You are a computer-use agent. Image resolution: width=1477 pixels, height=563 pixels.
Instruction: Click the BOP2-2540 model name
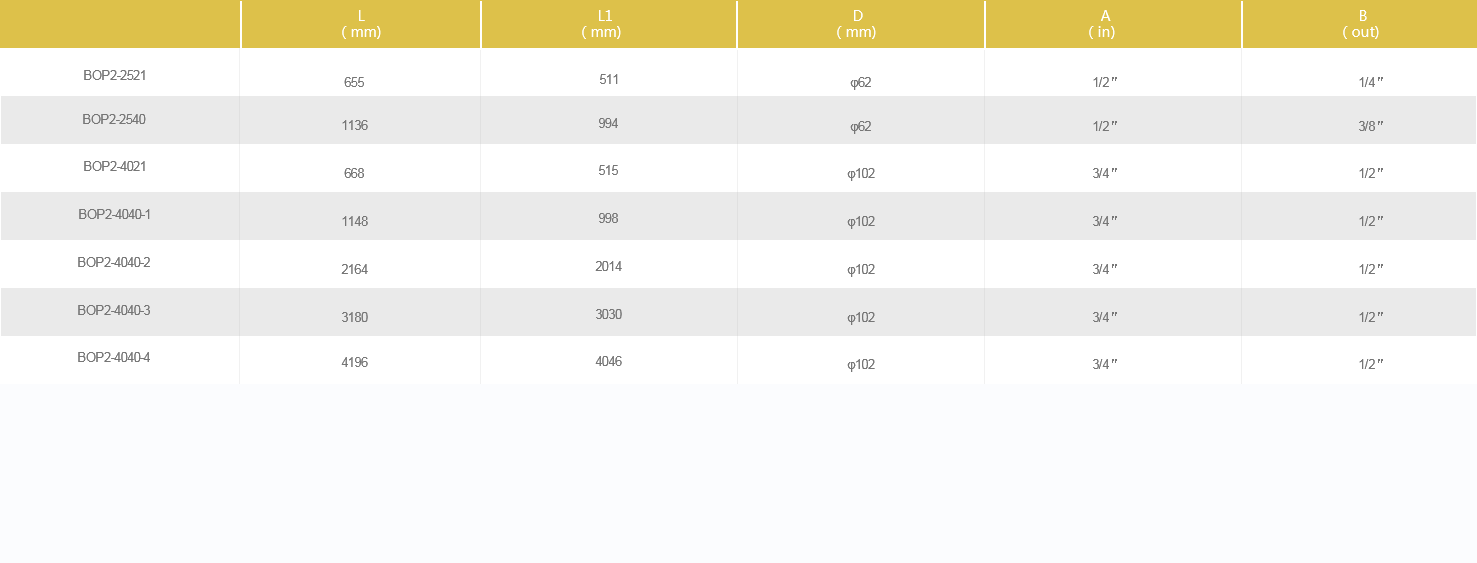click(114, 119)
